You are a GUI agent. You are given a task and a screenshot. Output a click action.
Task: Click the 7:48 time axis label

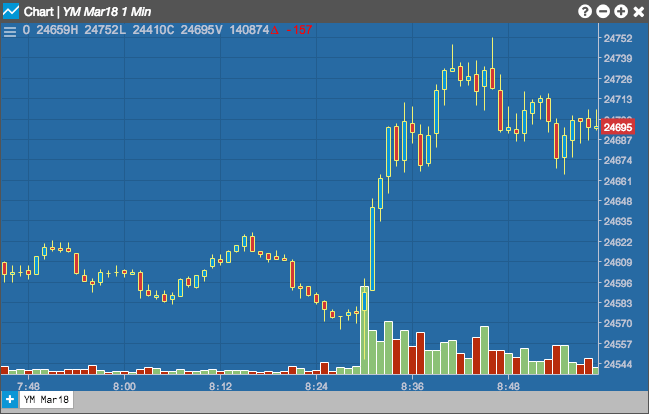[x=28, y=386]
